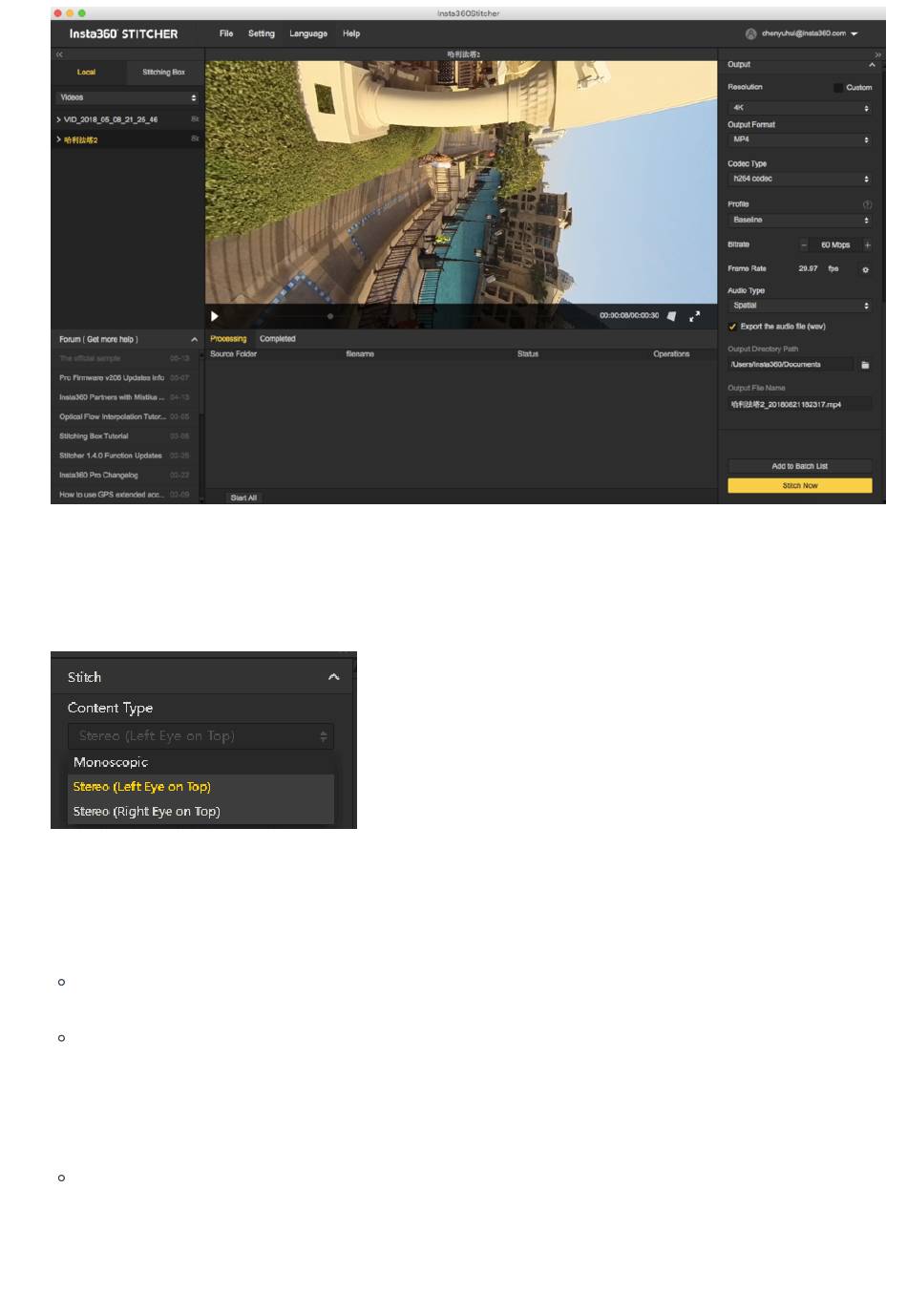This screenshot has width=907, height=1316.
Task: Click the Output File Name field
Action: coord(800,405)
